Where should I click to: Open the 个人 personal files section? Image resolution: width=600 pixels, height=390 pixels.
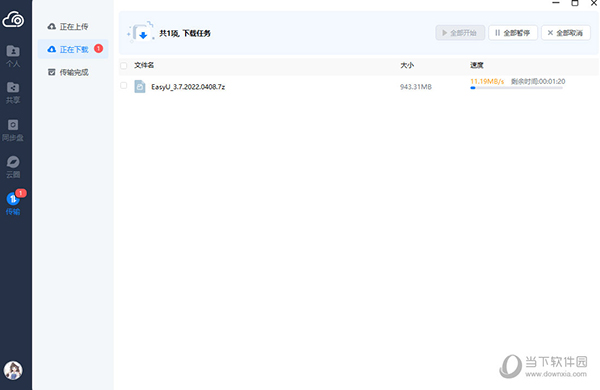click(x=13, y=56)
